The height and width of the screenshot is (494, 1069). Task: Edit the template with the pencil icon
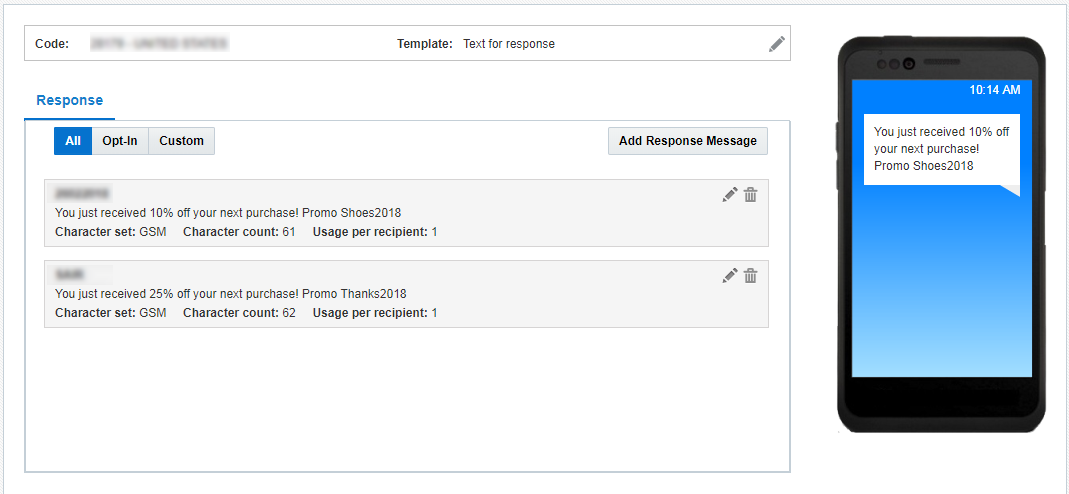click(x=776, y=44)
